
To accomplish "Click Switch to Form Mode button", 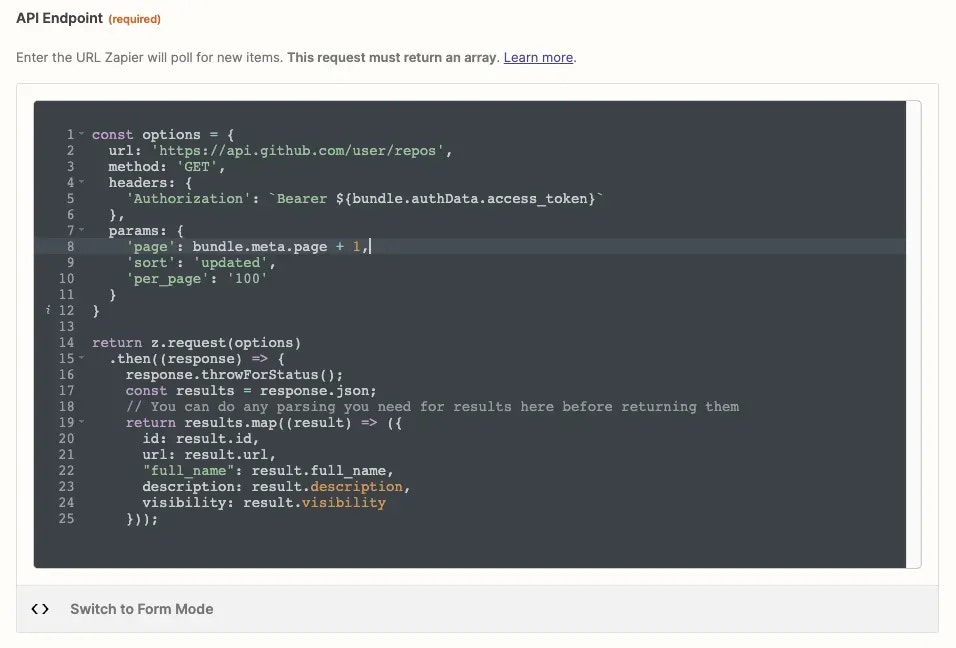I will (x=141, y=609).
